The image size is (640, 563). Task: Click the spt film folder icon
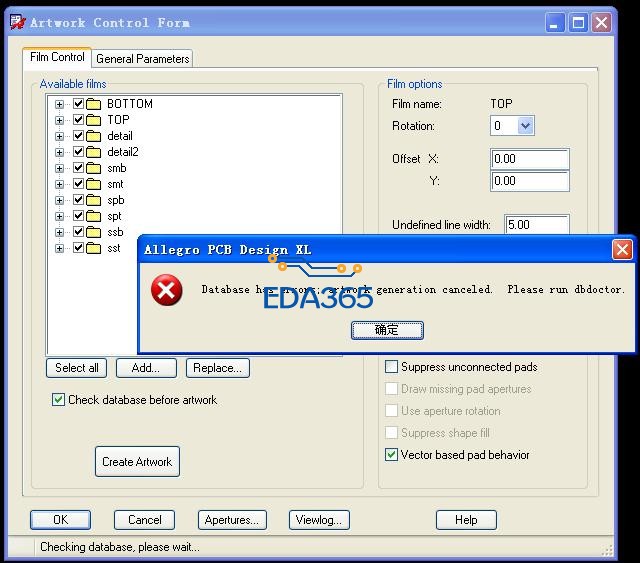[93, 216]
